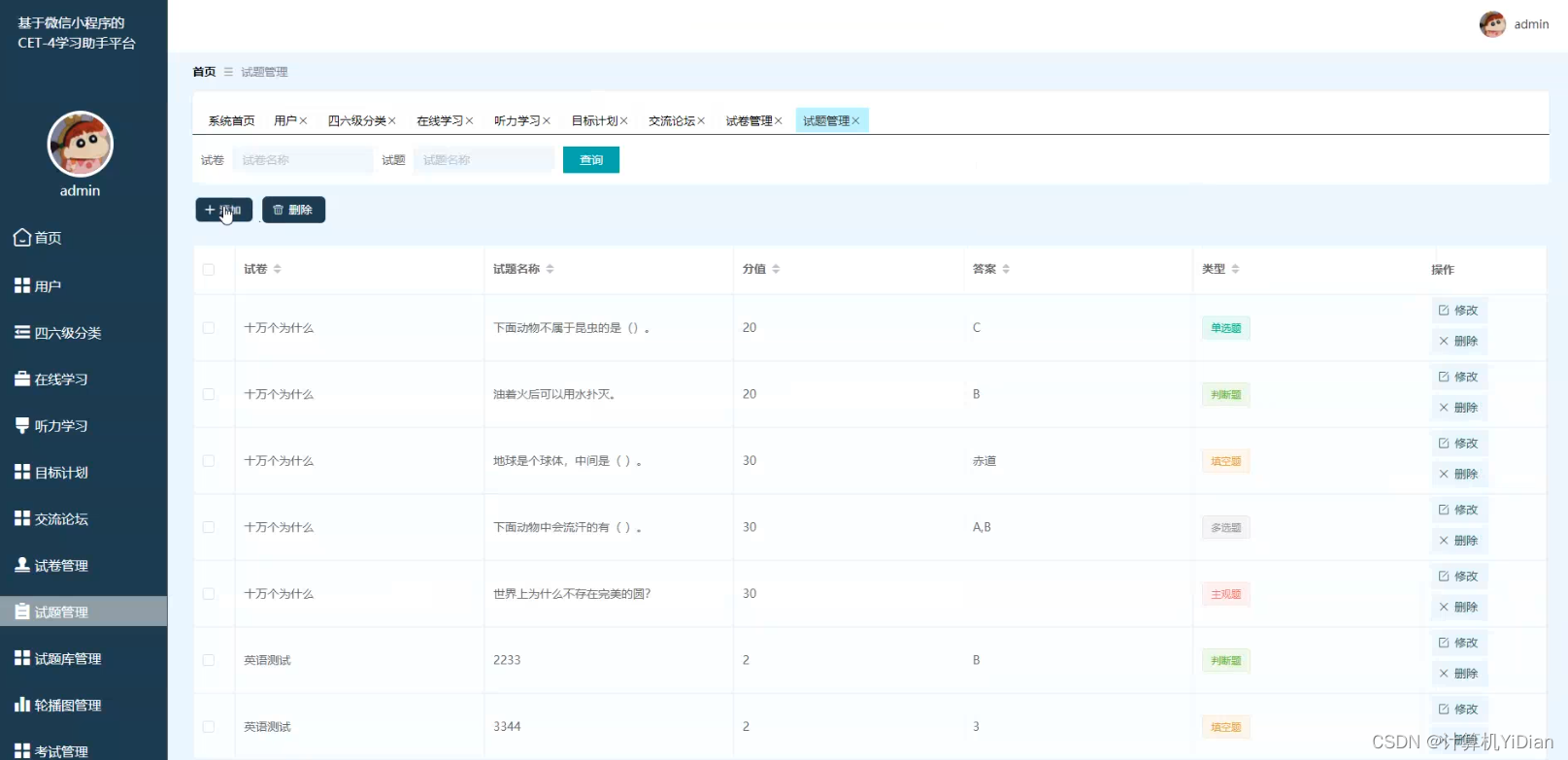Click the answer cell 赤道
The image size is (1568, 760).
[984, 461]
